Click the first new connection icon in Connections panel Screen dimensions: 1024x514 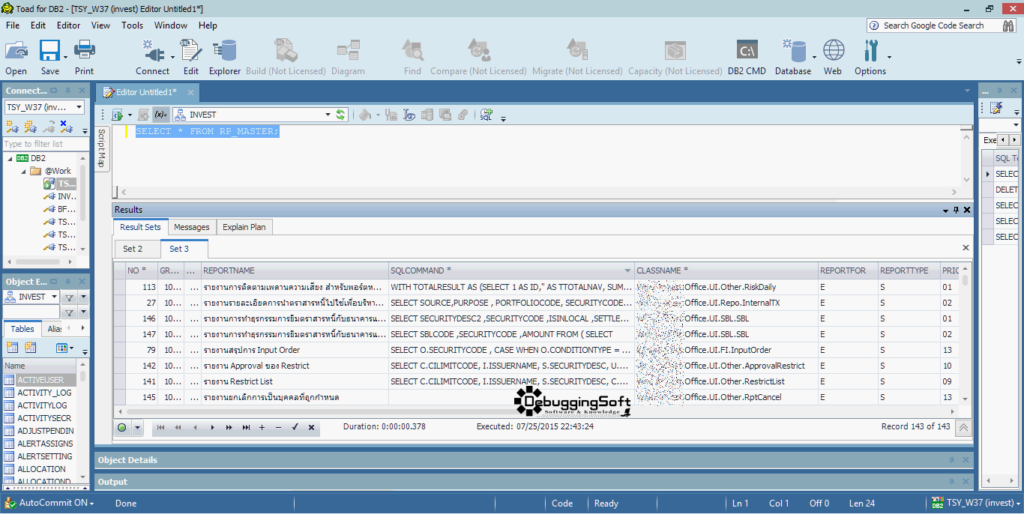(12, 126)
